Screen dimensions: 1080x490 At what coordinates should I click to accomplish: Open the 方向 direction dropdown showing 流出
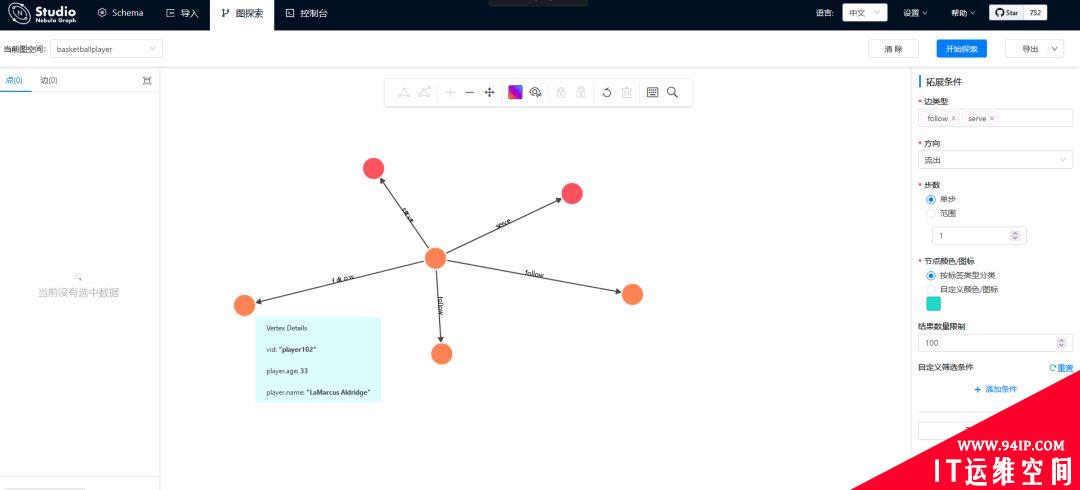995,160
